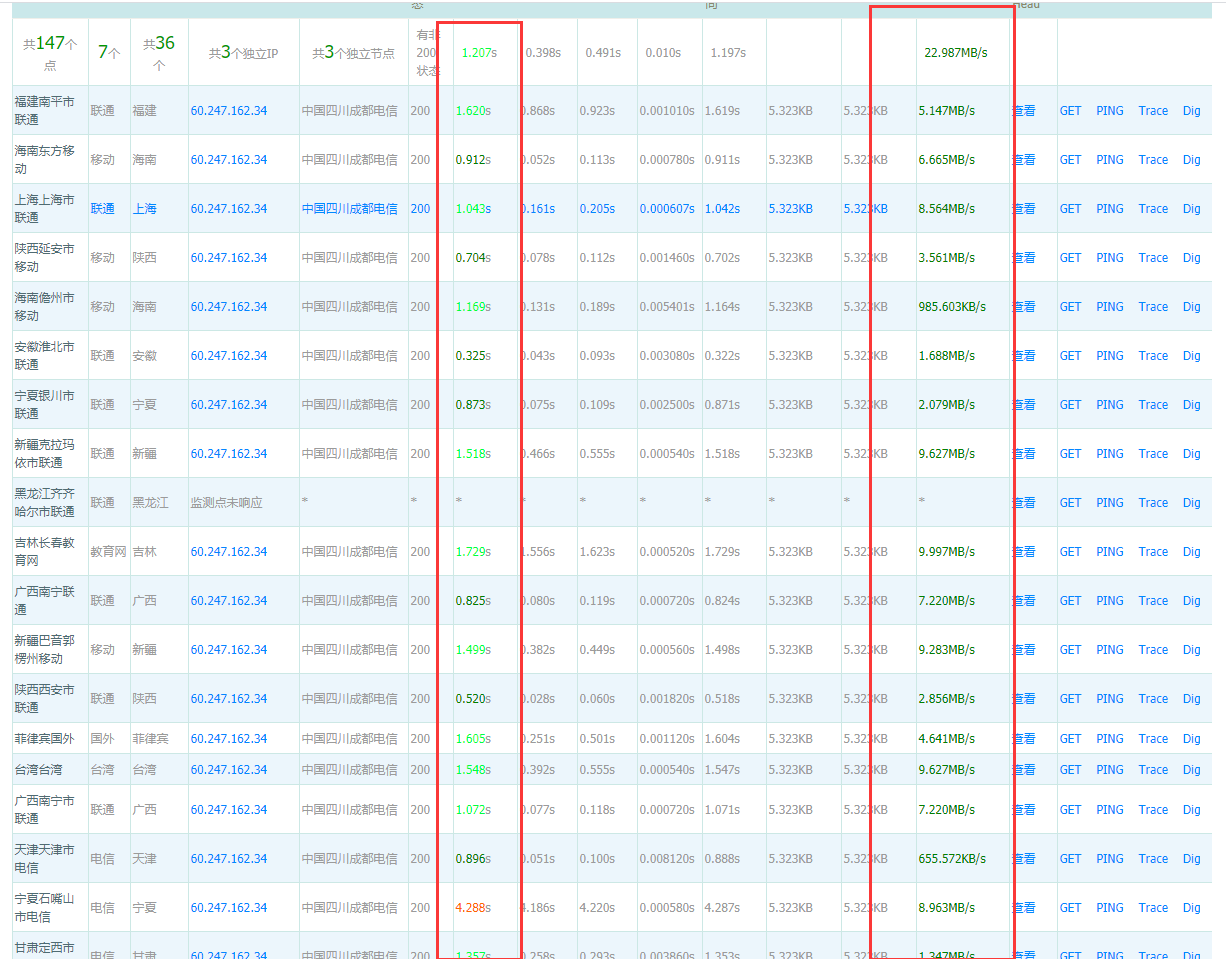Click Trace for the unresponsive 黑龙江齐齐哈尔市联通 node

coord(1152,503)
